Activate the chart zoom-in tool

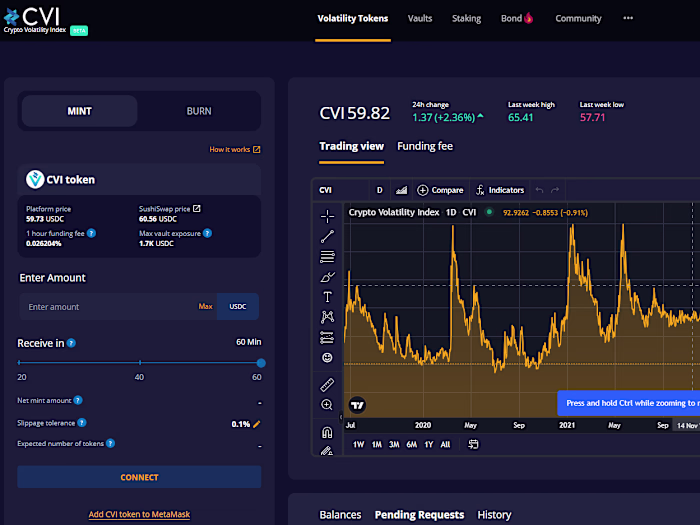[327, 405]
